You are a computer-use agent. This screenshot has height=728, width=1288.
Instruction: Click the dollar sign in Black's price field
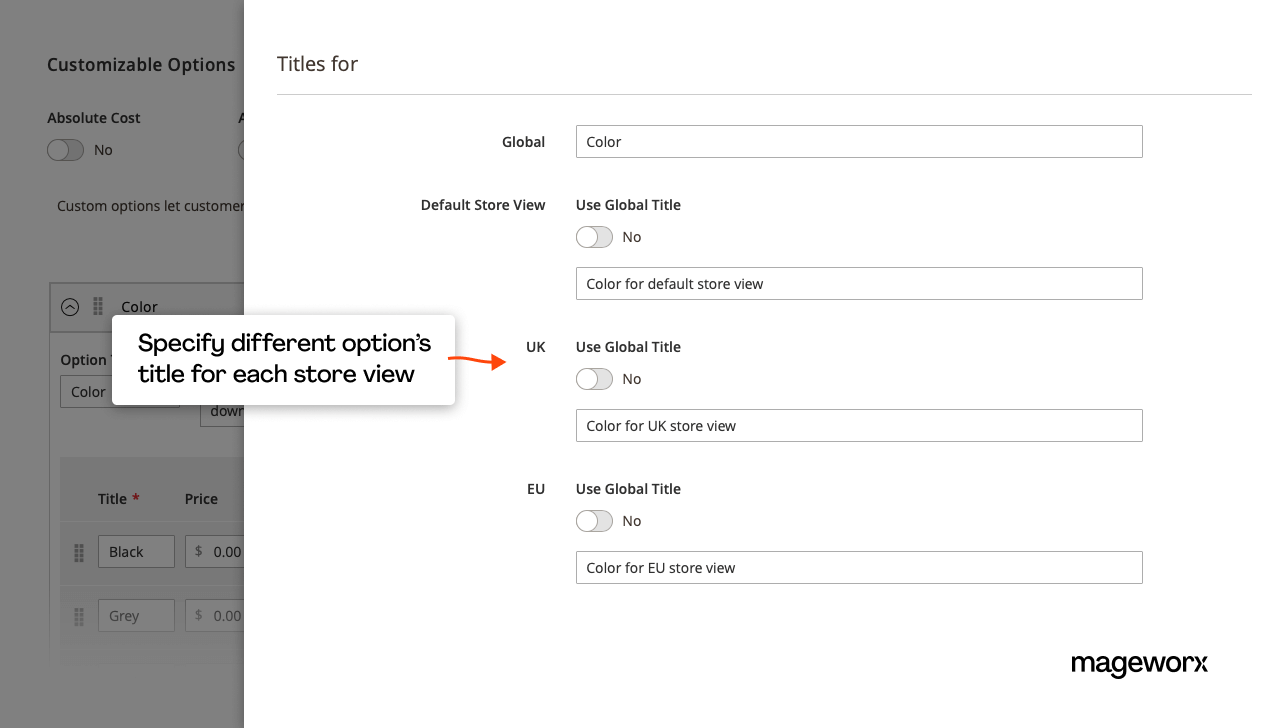tap(197, 551)
